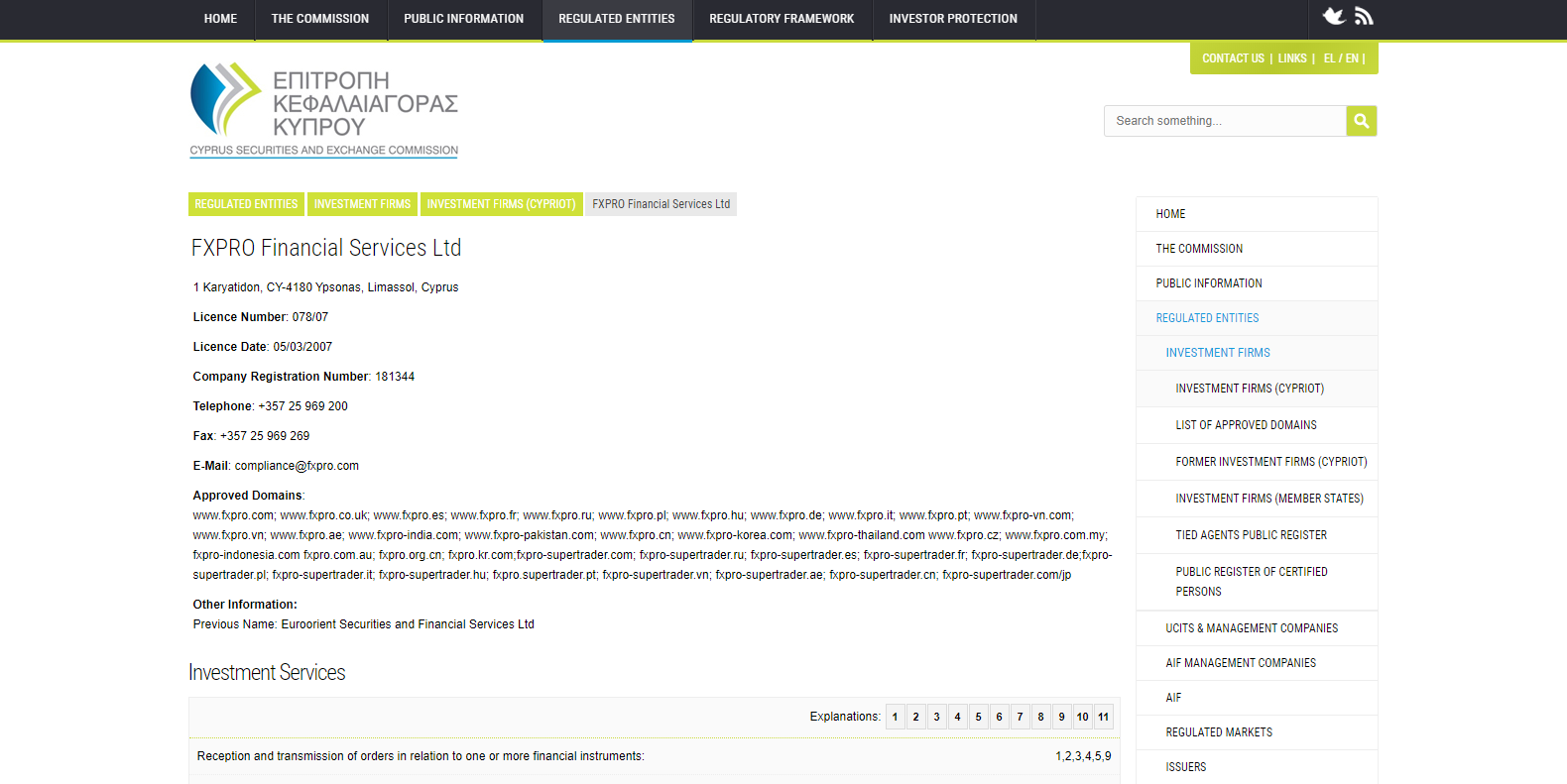Open FORMER INVESTMENT FIRMS (CYPRIOT)
The image size is (1567, 784).
point(1257,462)
